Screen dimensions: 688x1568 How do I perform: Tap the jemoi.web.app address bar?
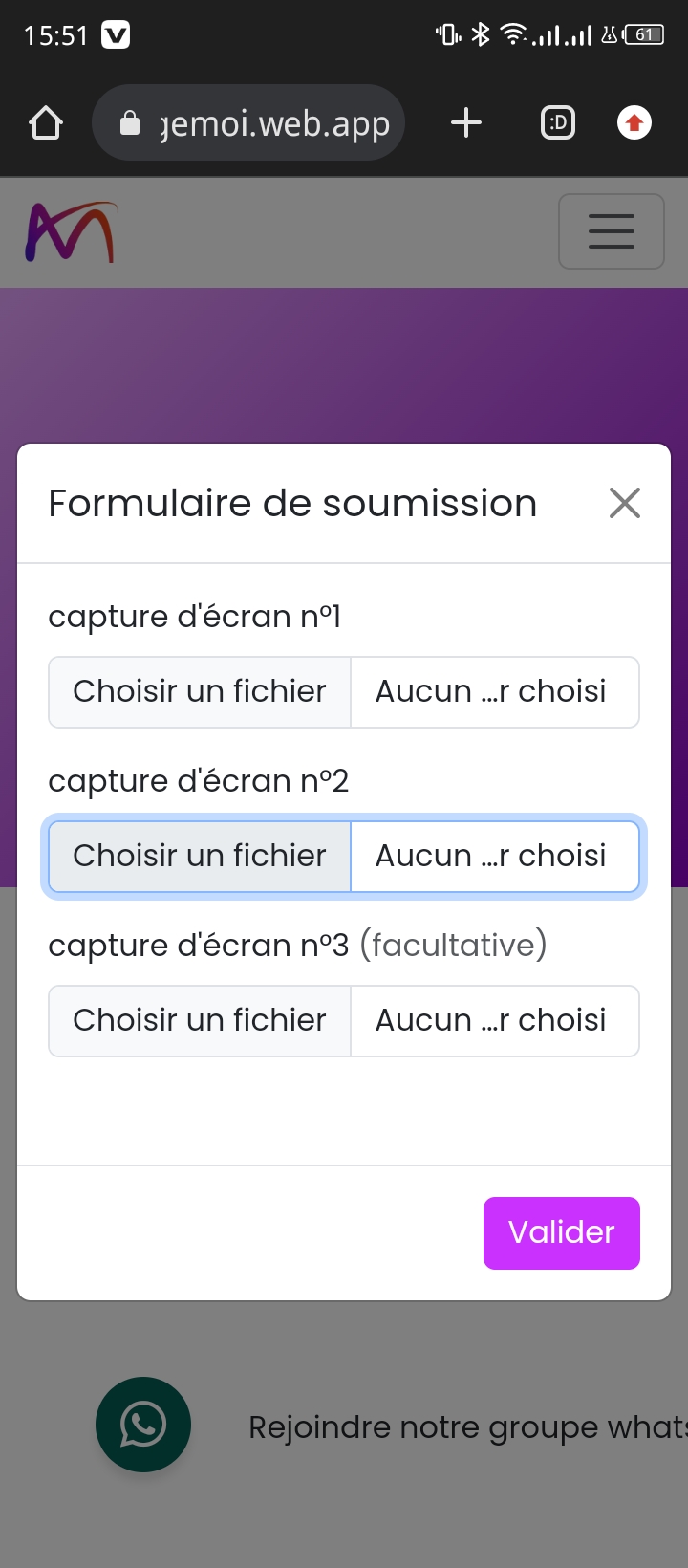pos(273,123)
